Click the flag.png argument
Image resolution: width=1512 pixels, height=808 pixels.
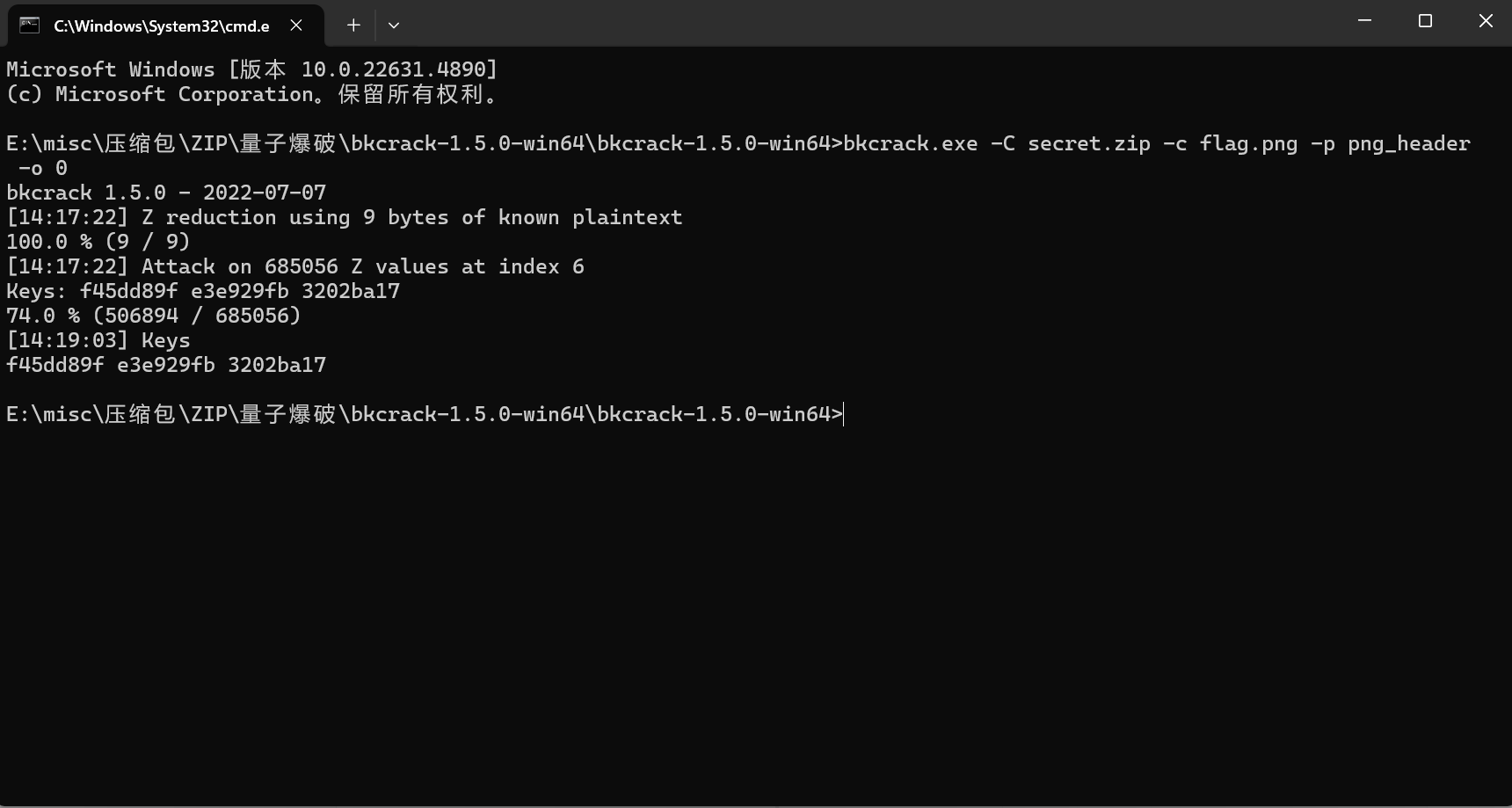coord(1248,143)
